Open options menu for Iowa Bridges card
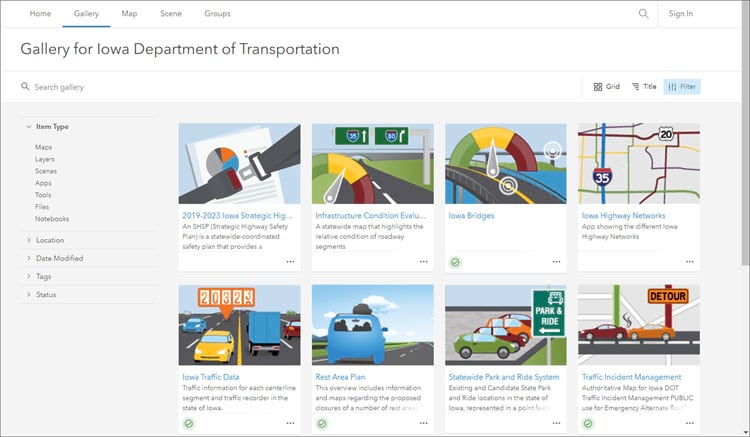This screenshot has height=437, width=750. click(x=556, y=262)
